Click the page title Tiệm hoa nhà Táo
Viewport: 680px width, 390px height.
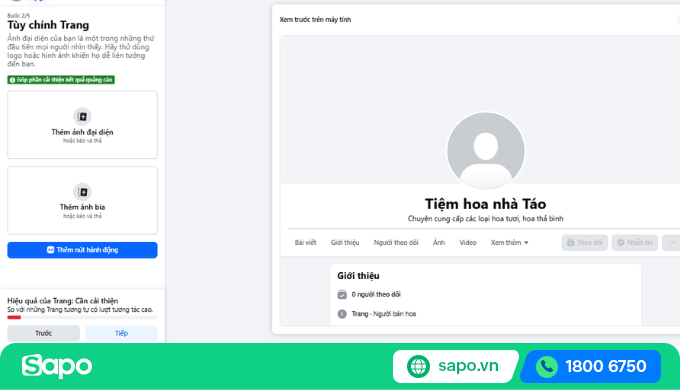point(485,204)
